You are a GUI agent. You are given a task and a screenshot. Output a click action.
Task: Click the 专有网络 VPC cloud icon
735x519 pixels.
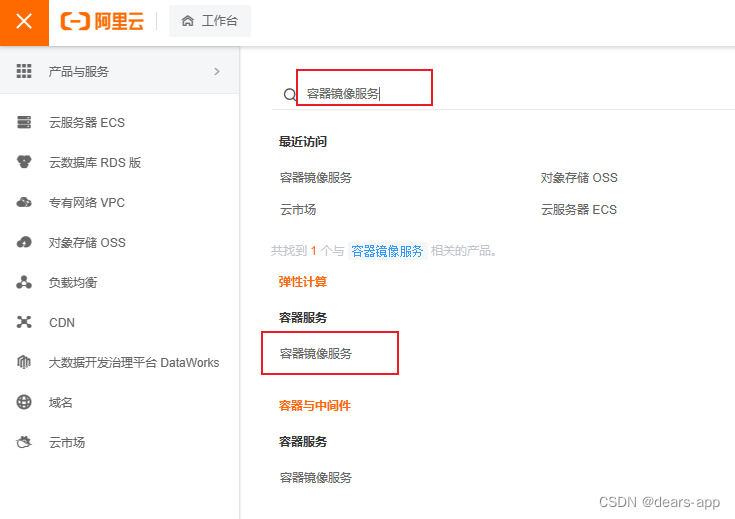24,203
